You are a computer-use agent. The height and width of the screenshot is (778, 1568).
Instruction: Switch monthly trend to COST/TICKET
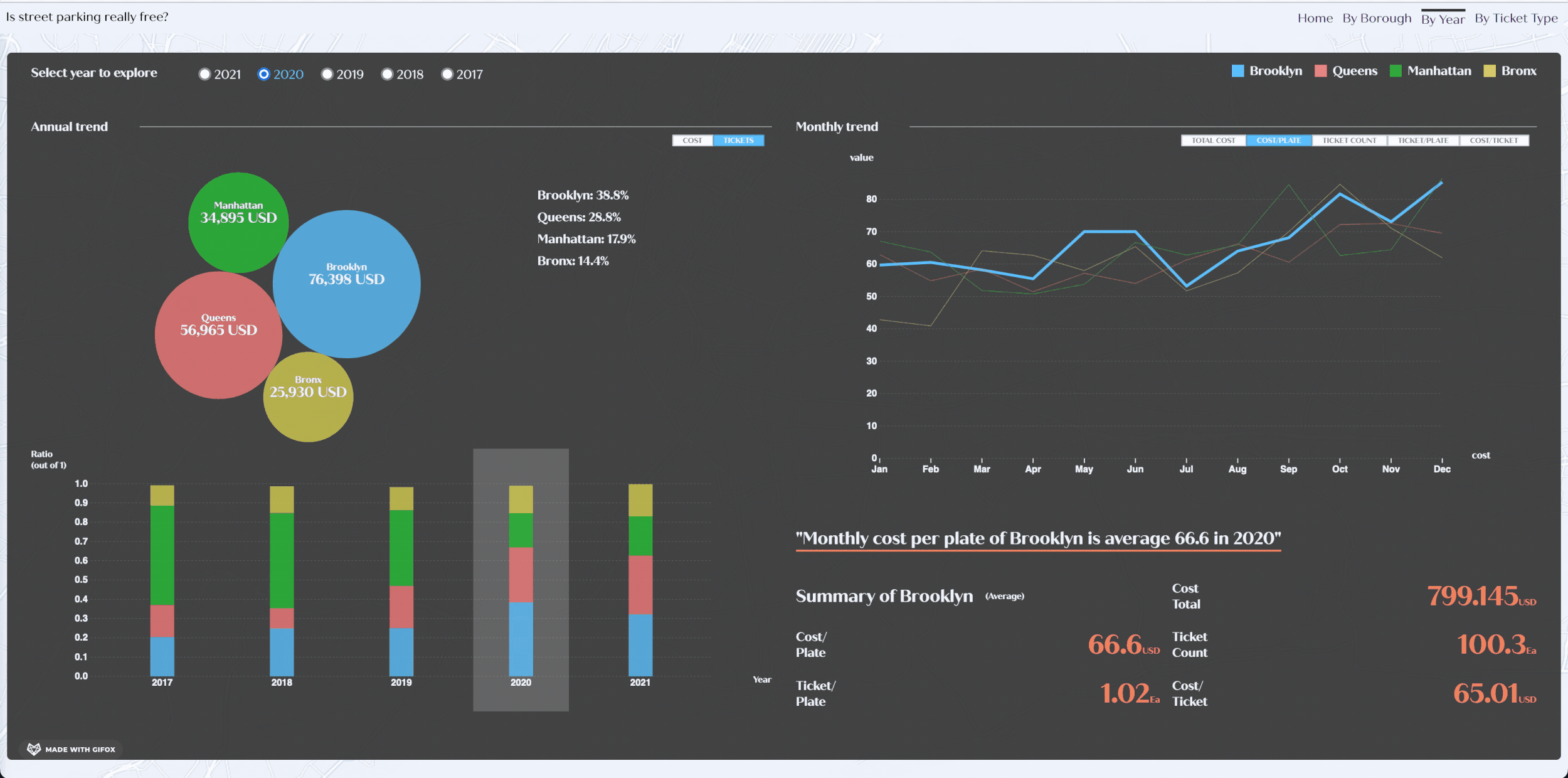tap(1493, 141)
